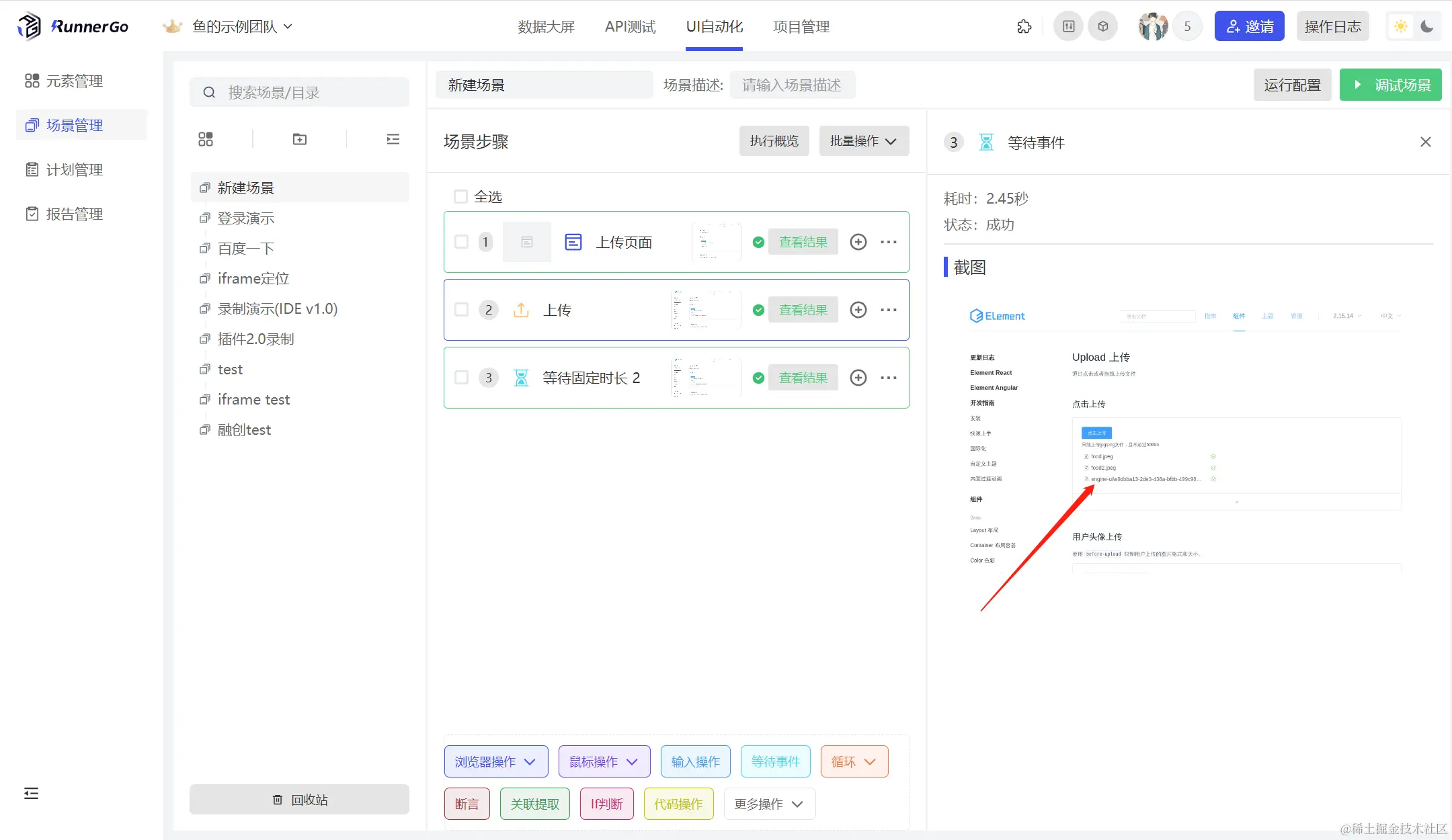
Task: Switch to the API测试 tab
Action: (630, 27)
